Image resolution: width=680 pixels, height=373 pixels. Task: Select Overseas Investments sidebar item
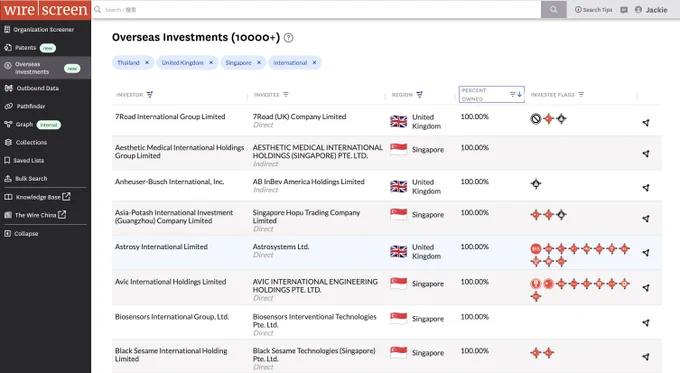pos(45,68)
